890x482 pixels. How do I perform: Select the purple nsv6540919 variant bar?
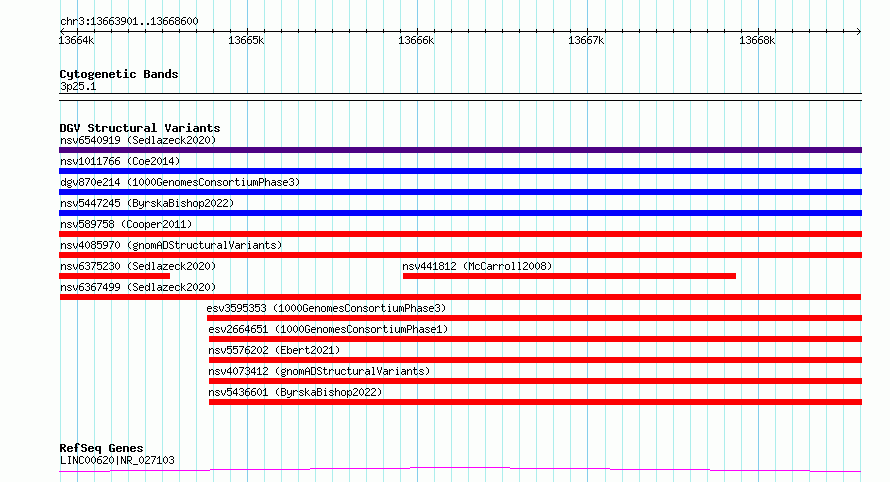(460, 150)
